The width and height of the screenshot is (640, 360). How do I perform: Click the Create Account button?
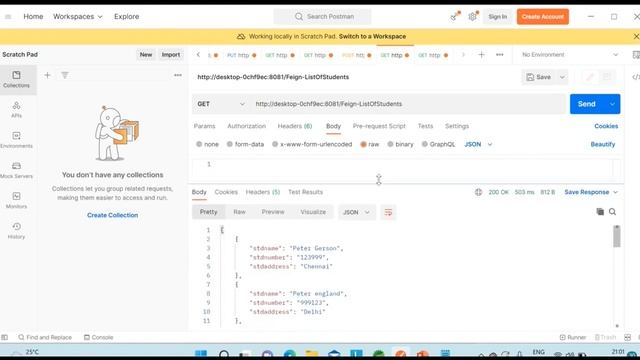pyautogui.click(x=542, y=17)
